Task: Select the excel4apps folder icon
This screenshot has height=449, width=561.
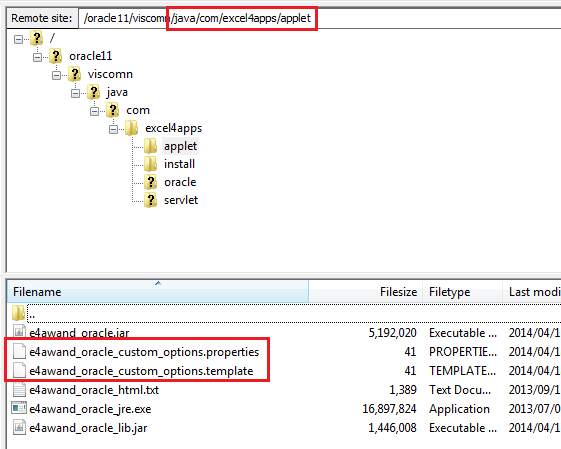Action: 131,128
